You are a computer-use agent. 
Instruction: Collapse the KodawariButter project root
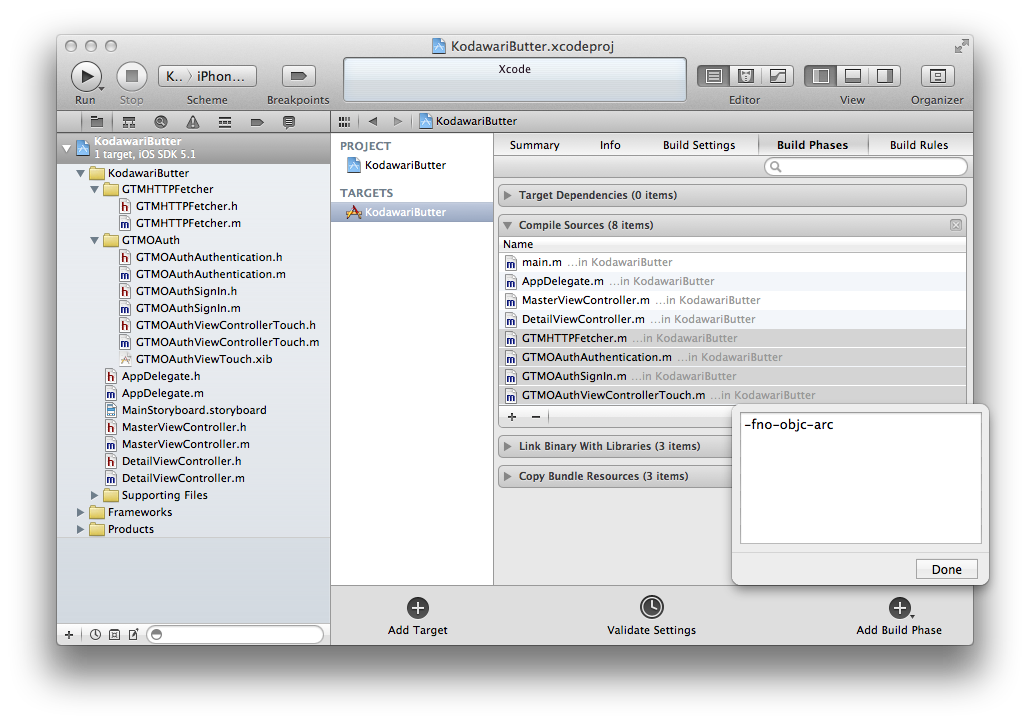click(66, 148)
